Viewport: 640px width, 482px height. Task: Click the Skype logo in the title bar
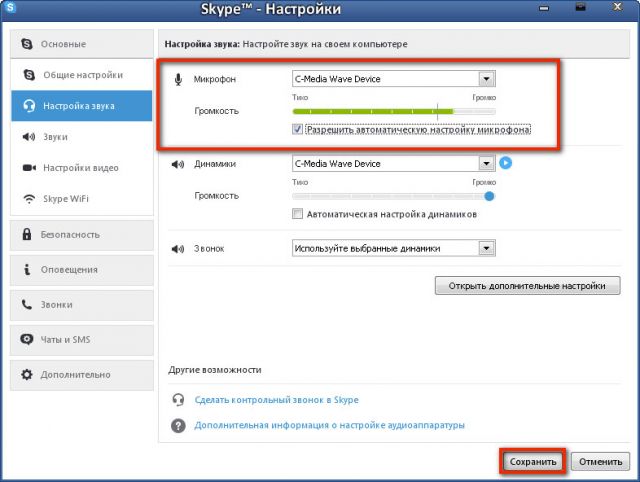pos(9,6)
